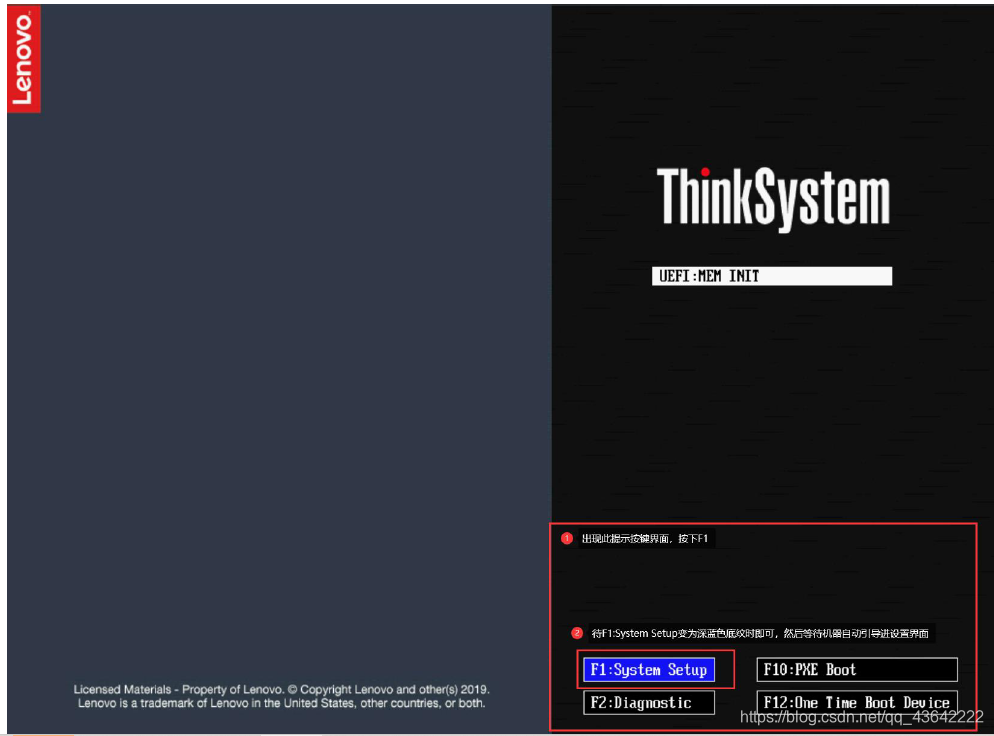Choose F2:Diagnostic option
The height and width of the screenshot is (736, 994).
pos(649,702)
